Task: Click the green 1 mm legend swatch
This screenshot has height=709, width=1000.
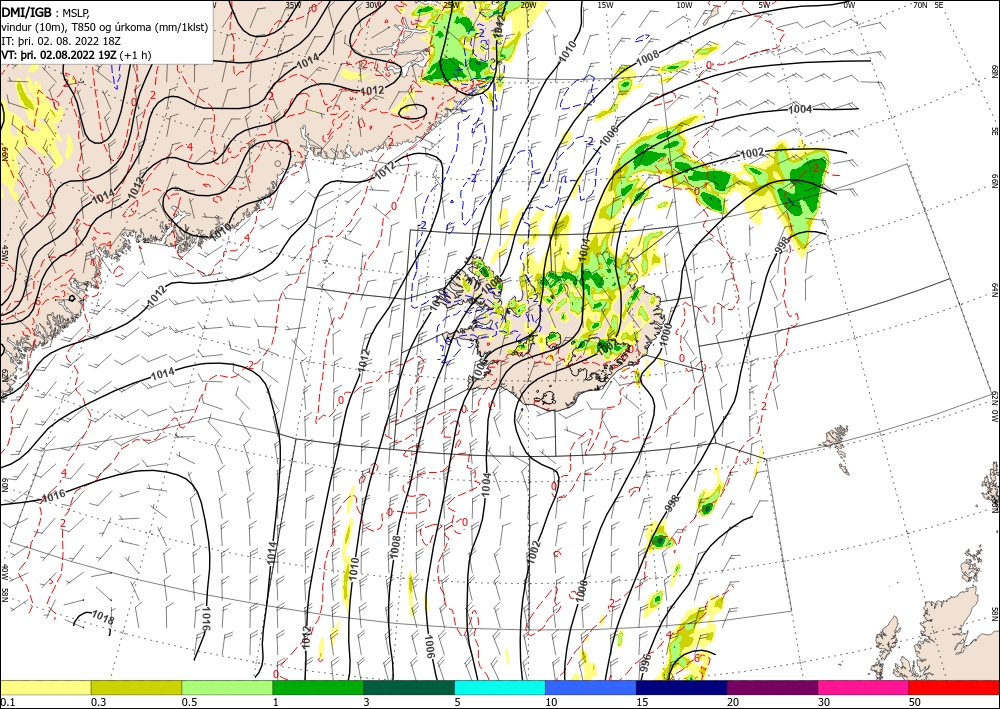Action: [x=318, y=687]
